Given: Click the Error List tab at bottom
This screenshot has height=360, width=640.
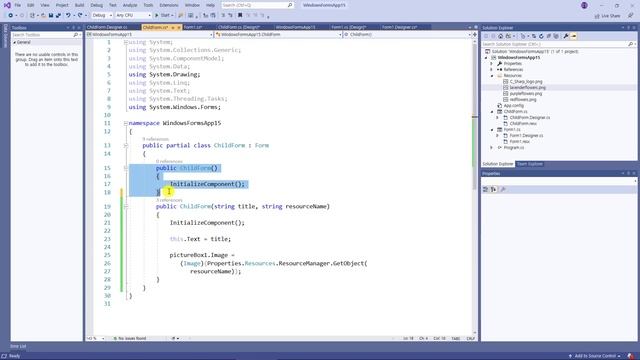Looking at the screenshot, I should 18,347.
